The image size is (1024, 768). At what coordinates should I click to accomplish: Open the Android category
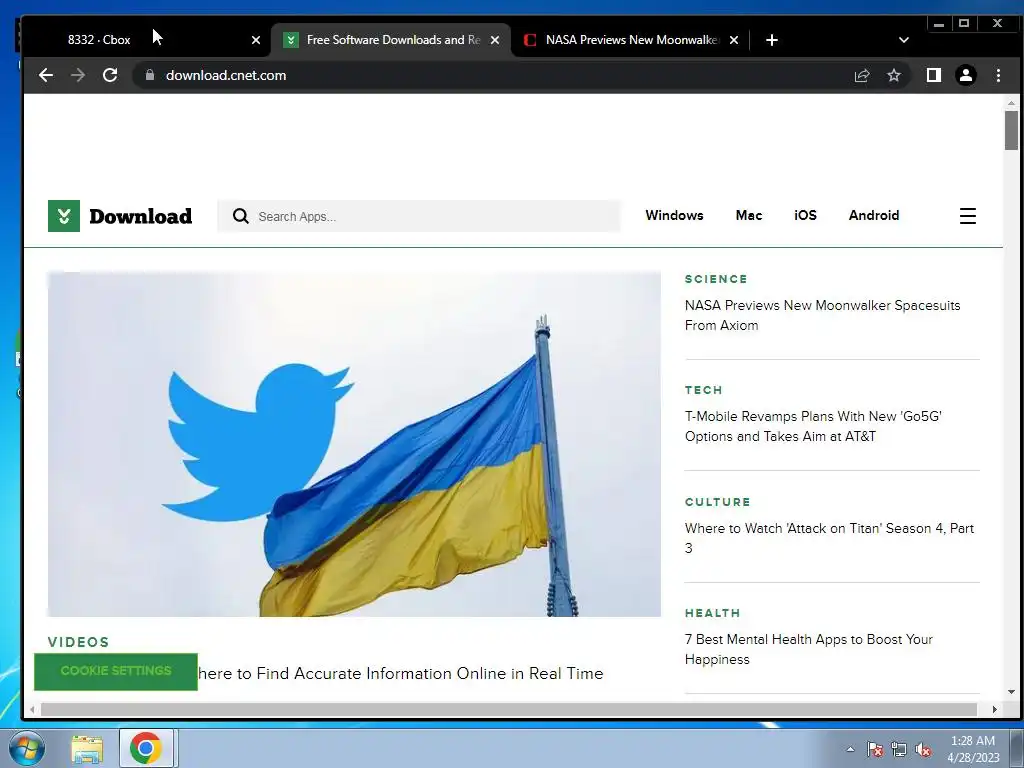pyautogui.click(x=874, y=216)
